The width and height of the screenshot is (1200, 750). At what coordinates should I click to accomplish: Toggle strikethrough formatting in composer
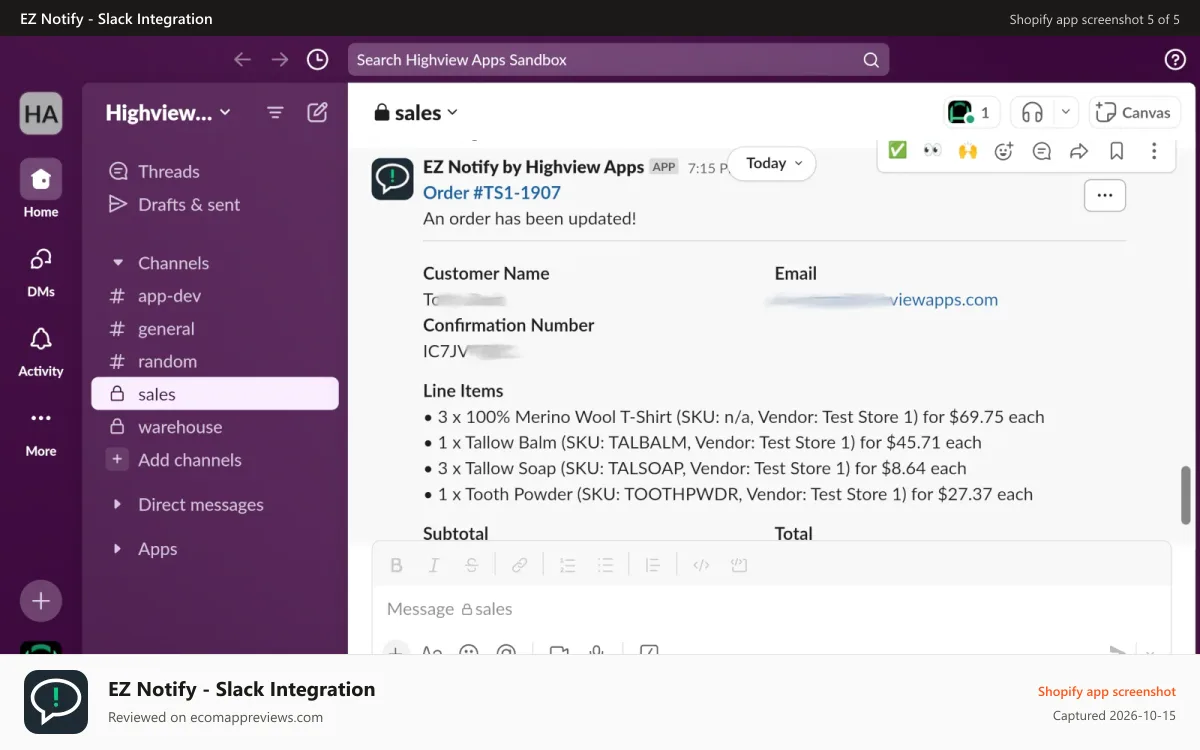472,565
